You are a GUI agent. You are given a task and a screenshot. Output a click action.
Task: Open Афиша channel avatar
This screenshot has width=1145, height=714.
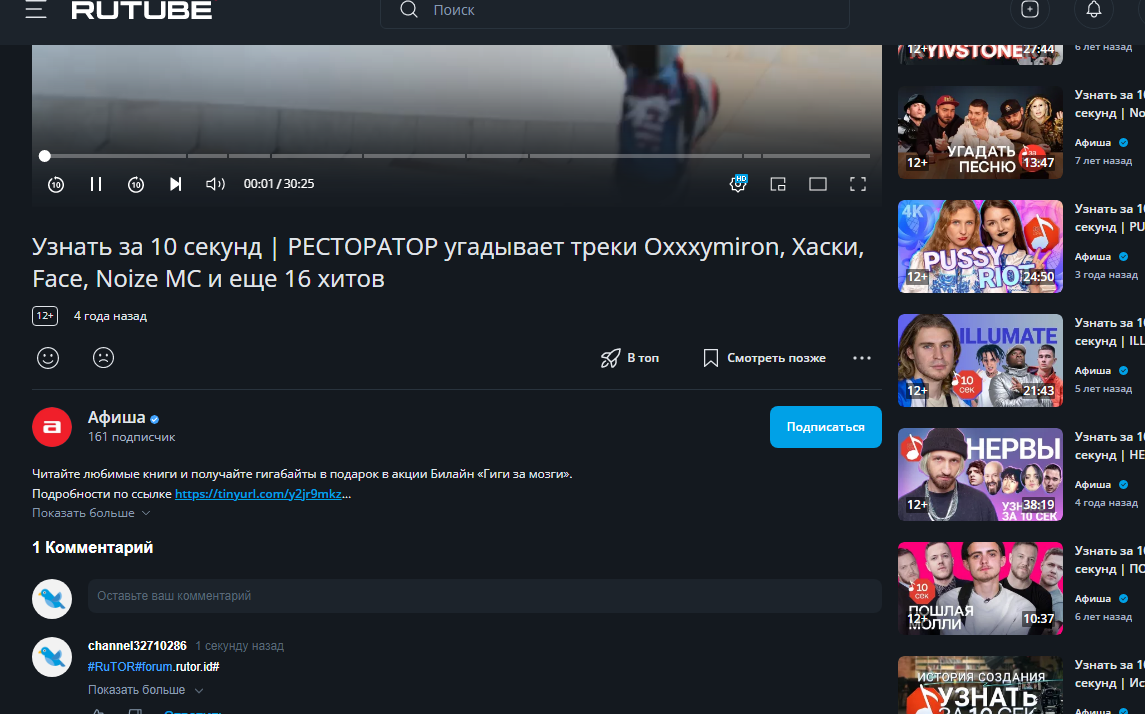coord(52,427)
